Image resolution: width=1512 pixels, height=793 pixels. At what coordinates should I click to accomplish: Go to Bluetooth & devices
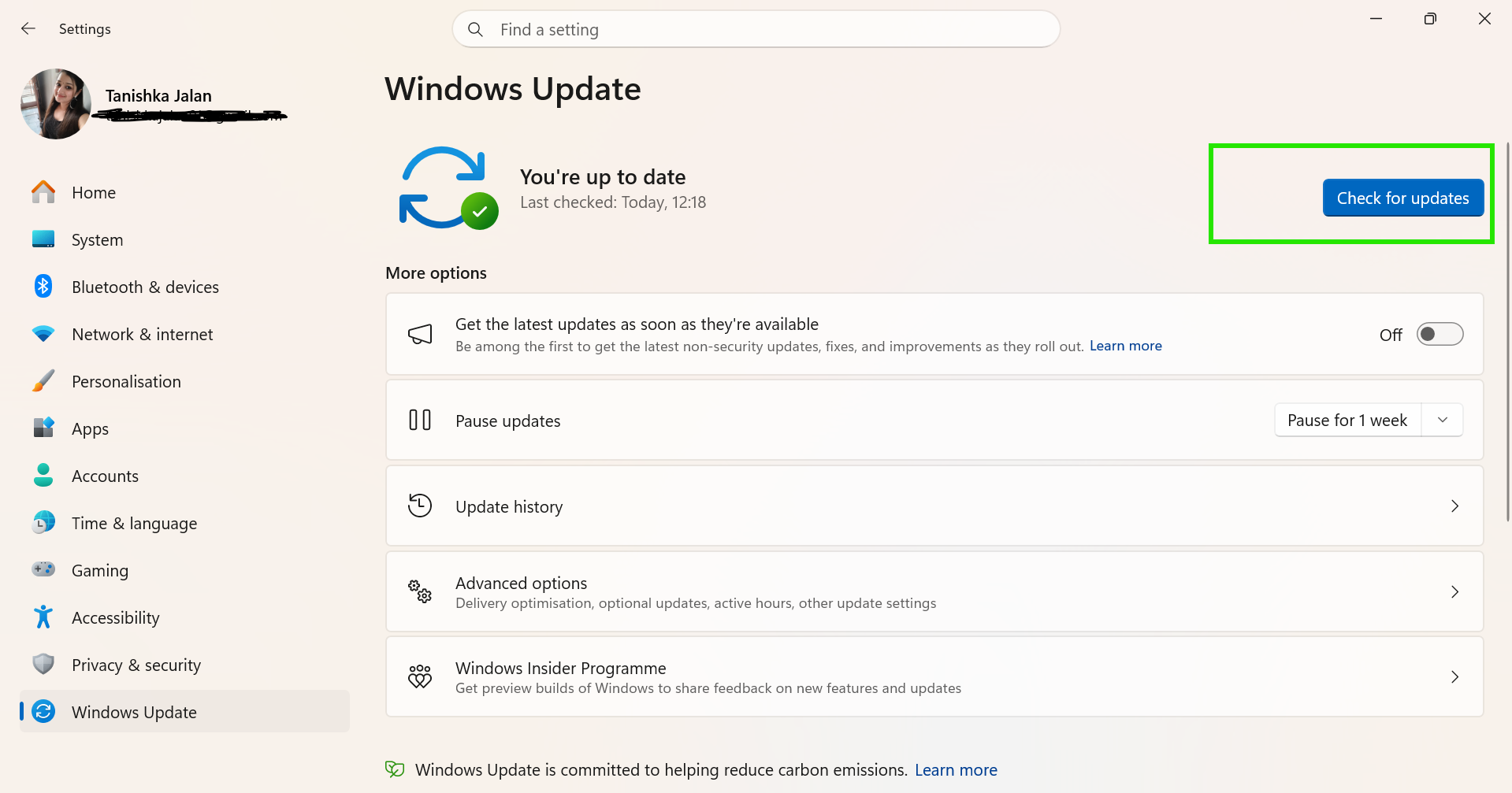(184, 287)
